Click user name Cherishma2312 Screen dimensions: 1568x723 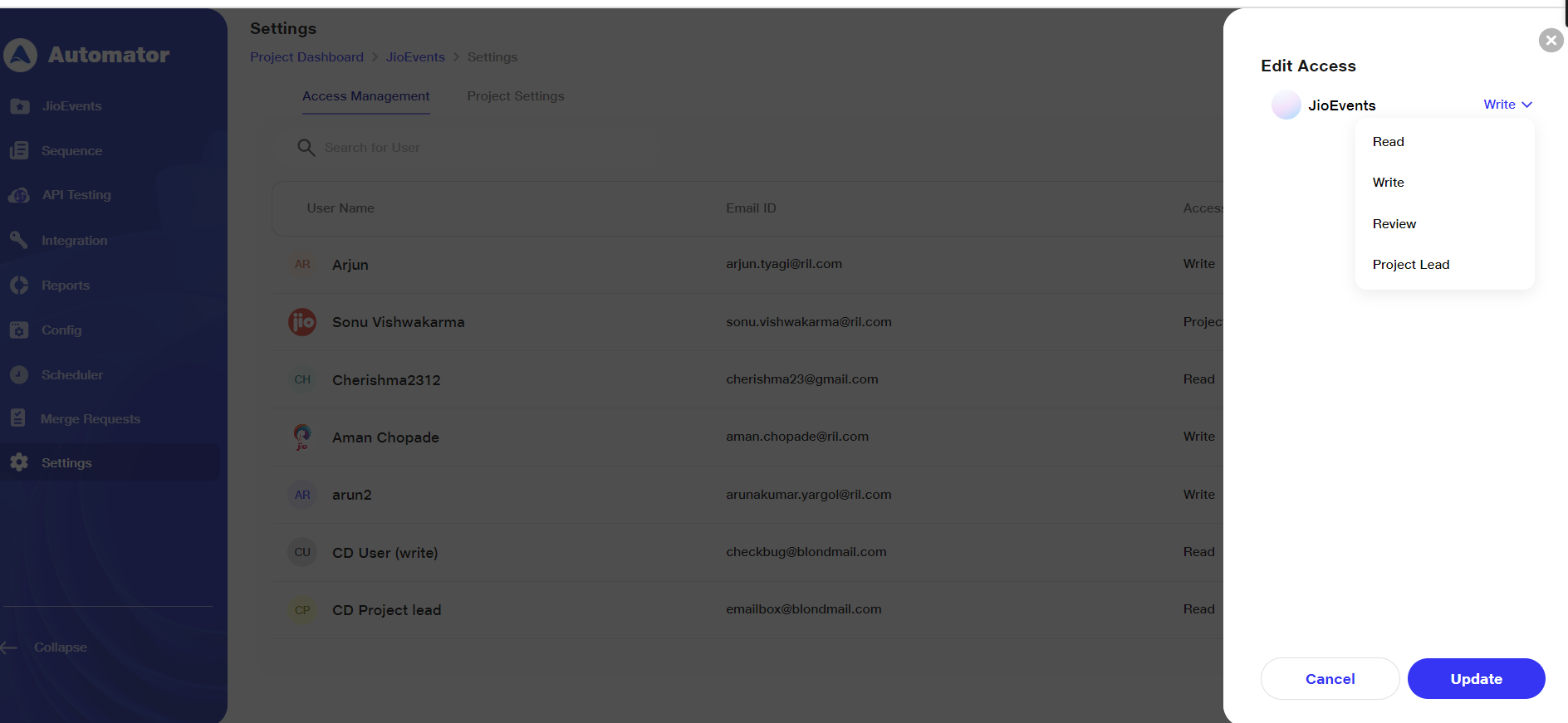(386, 380)
